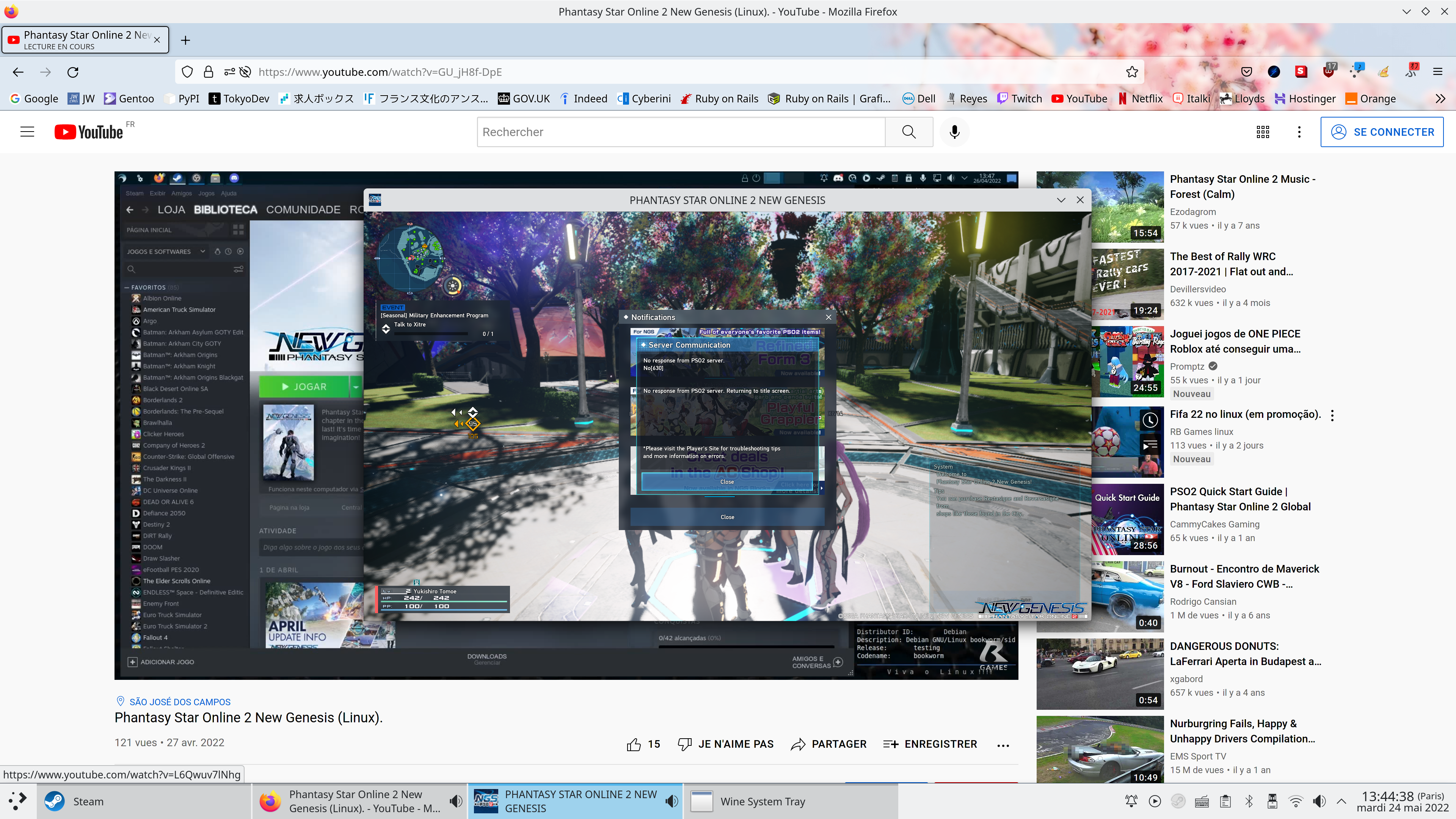
Task: Open the Gentoo bookmark
Action: tap(129, 98)
